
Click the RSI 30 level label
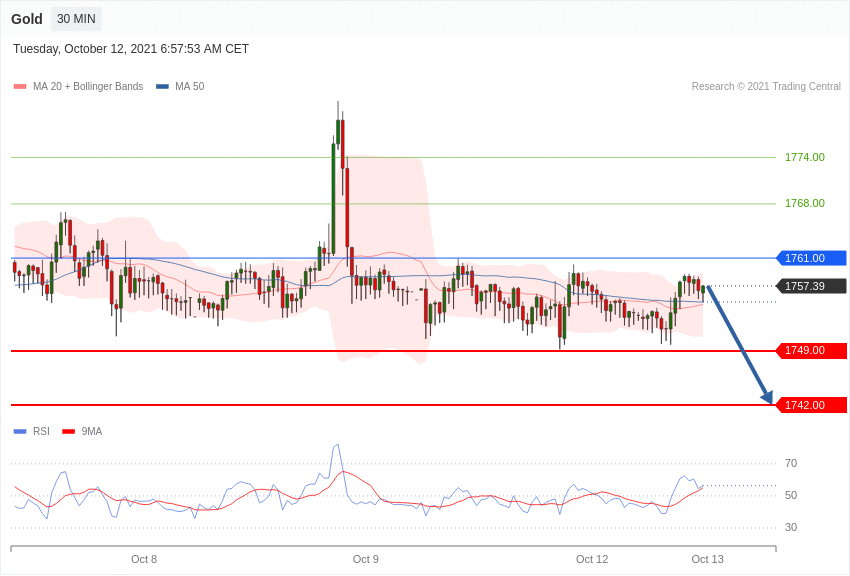pyautogui.click(x=791, y=527)
